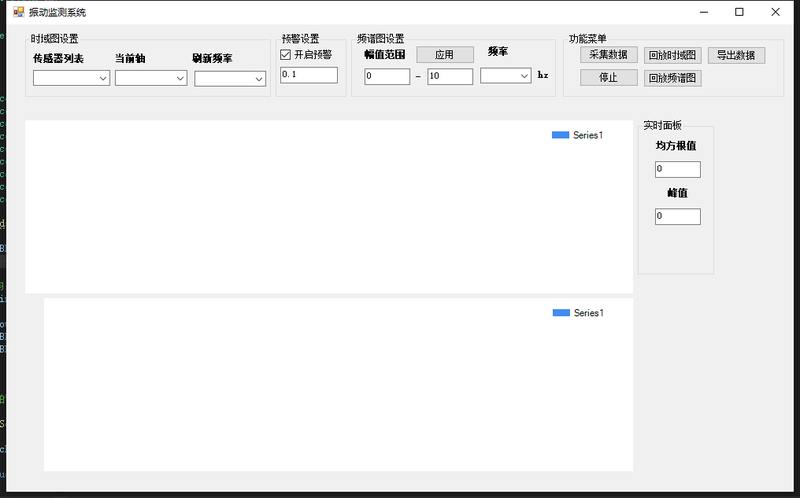800x498 pixels.
Task: Click the 刷新频率 label
Action: [x=212, y=59]
